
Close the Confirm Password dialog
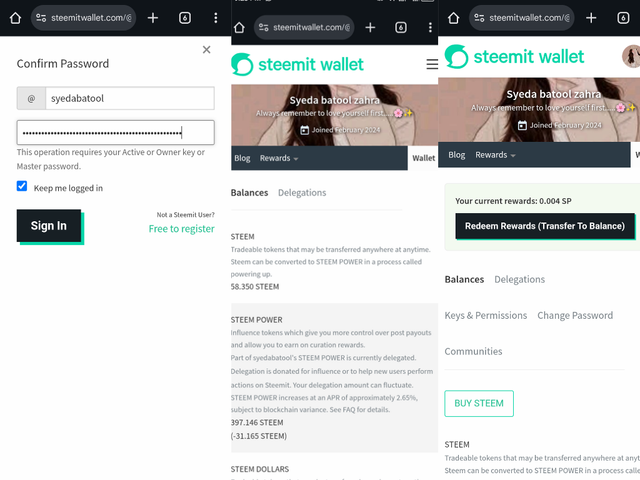[x=207, y=50]
